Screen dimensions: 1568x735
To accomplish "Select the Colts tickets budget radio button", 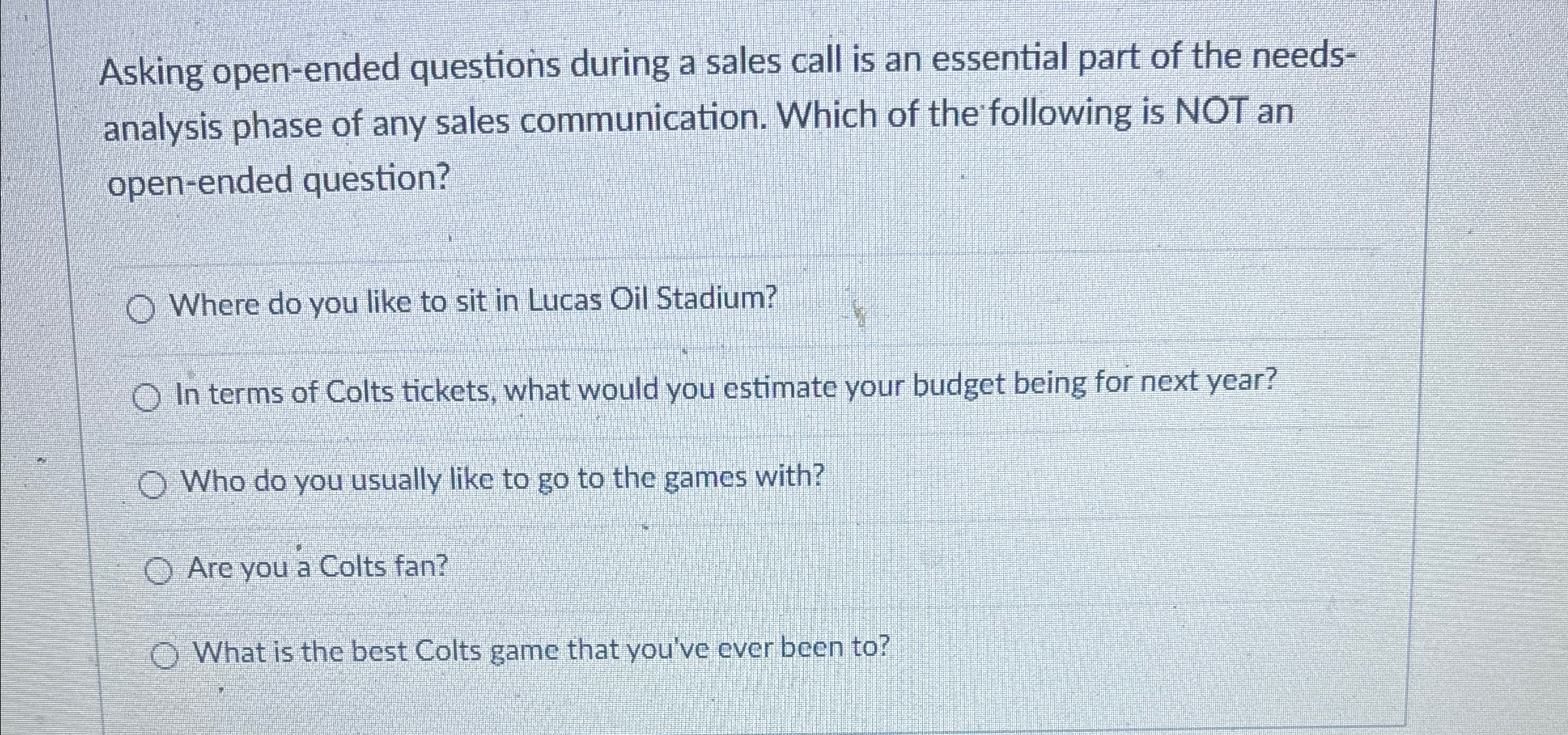I will point(146,397).
